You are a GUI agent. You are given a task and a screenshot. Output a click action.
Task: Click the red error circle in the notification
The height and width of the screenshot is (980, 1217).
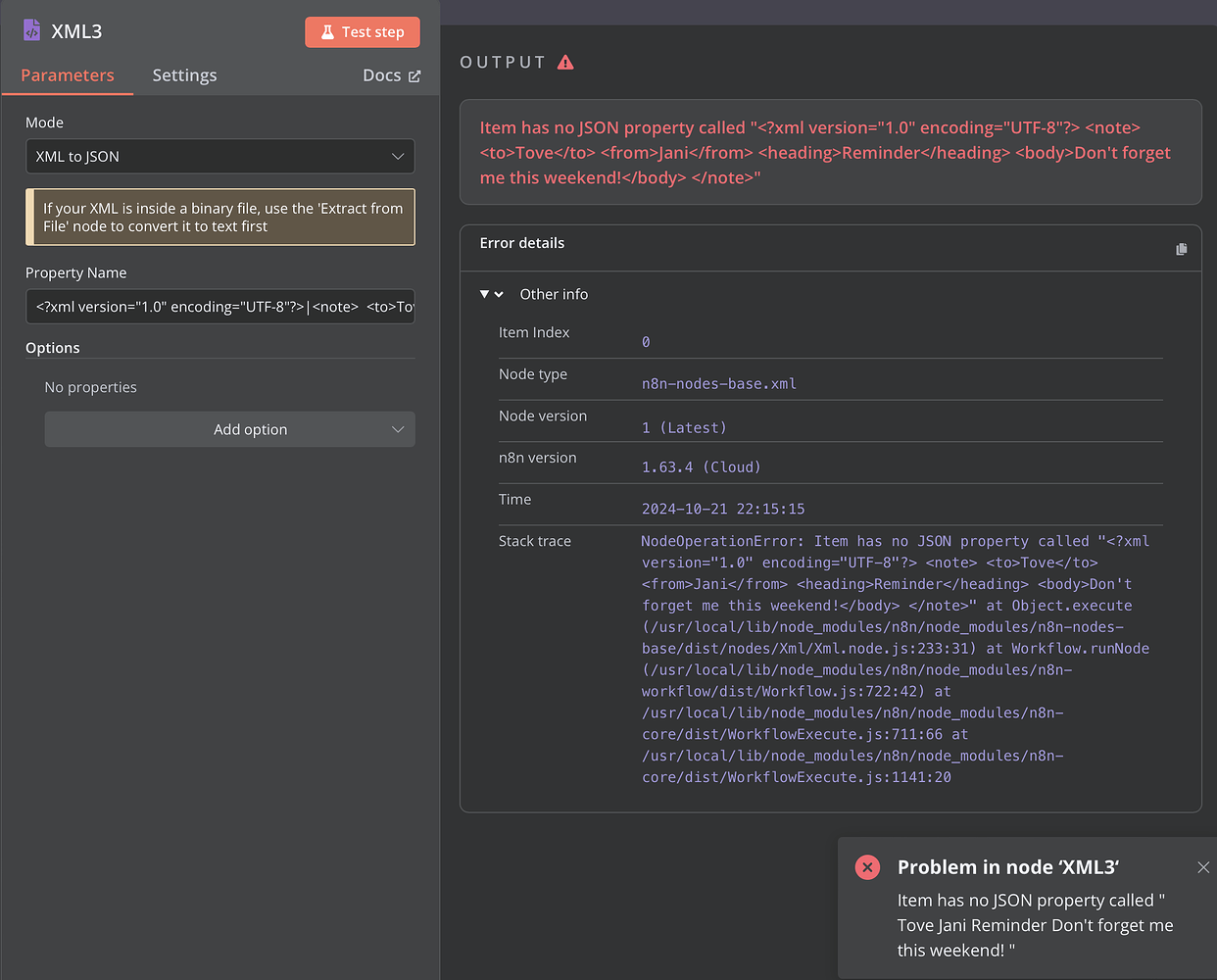(x=867, y=866)
